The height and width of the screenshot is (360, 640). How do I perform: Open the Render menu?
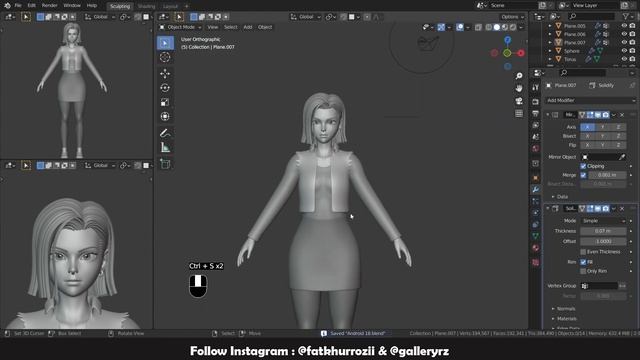(x=49, y=5)
